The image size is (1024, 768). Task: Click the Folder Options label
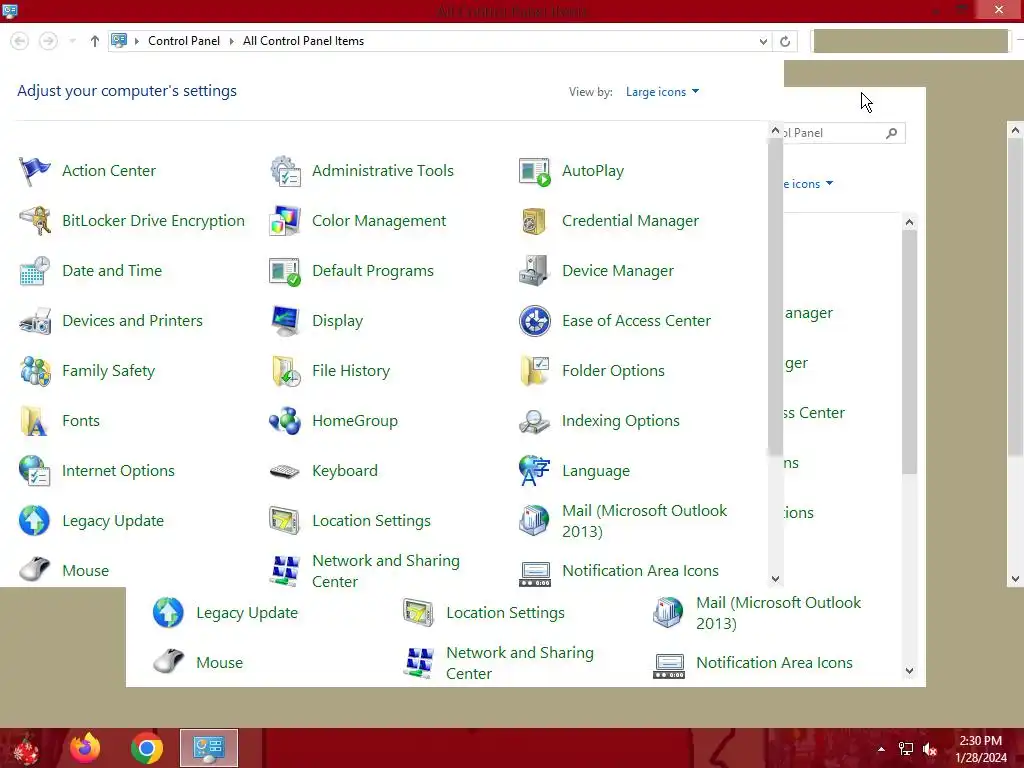(x=613, y=371)
